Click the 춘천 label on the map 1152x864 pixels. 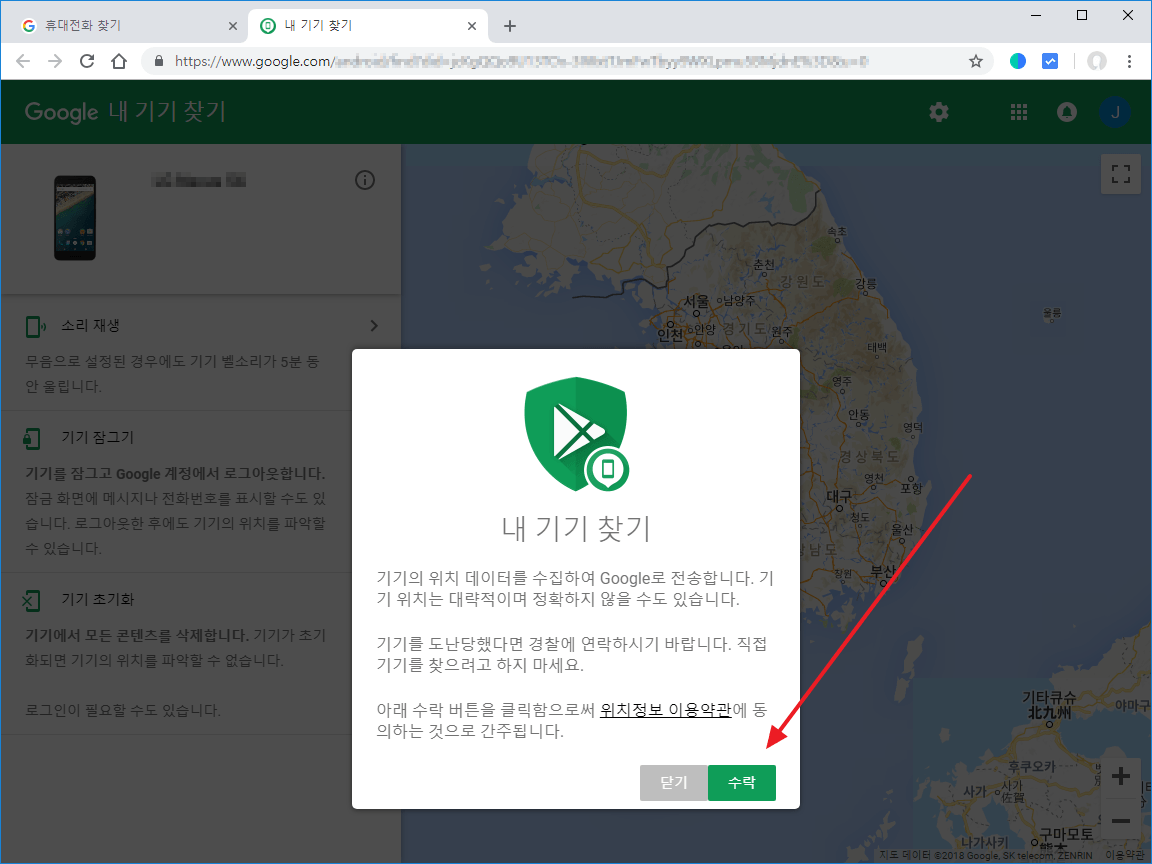click(763, 264)
